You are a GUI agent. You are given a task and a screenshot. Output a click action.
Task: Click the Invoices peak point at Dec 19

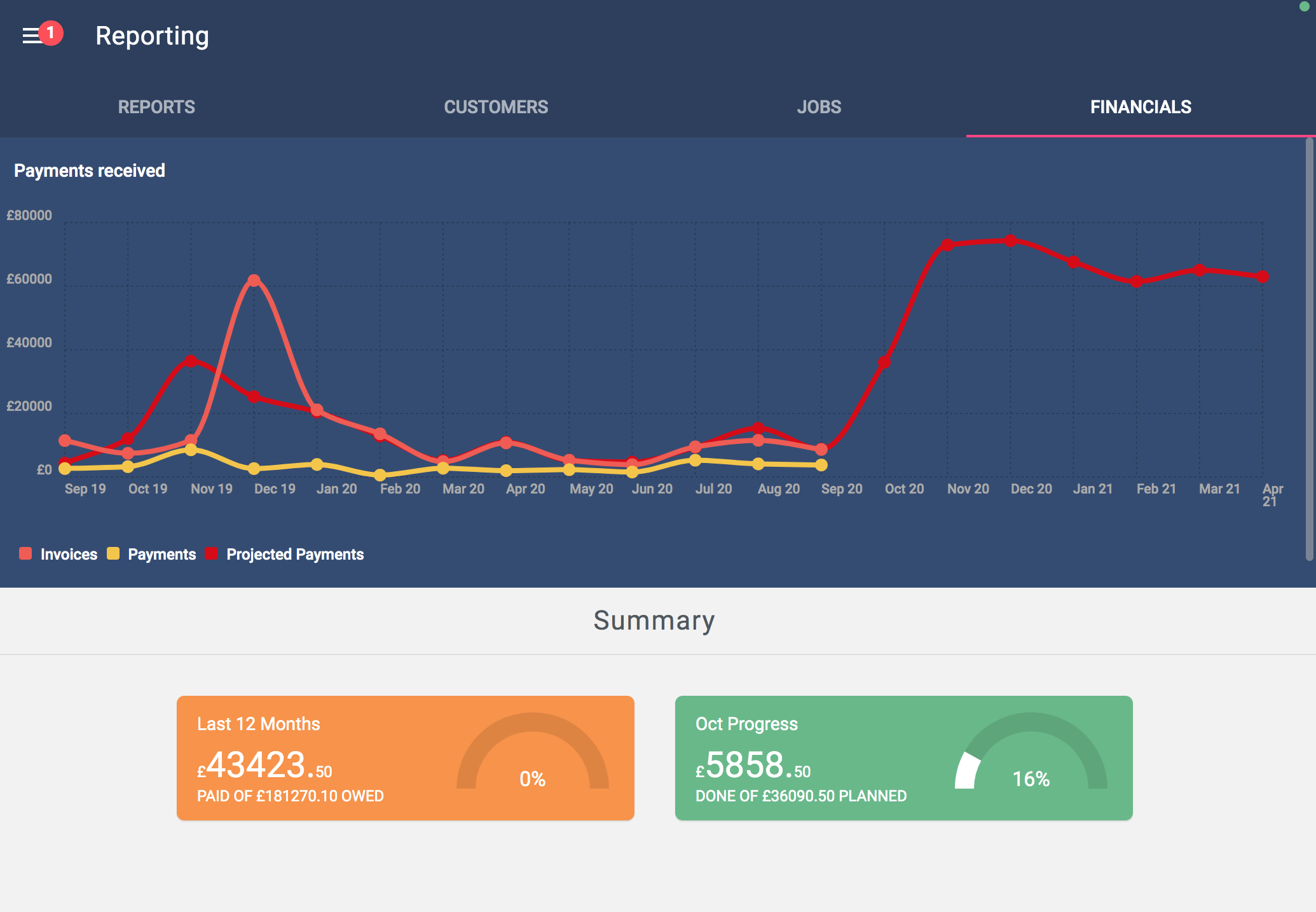click(254, 280)
